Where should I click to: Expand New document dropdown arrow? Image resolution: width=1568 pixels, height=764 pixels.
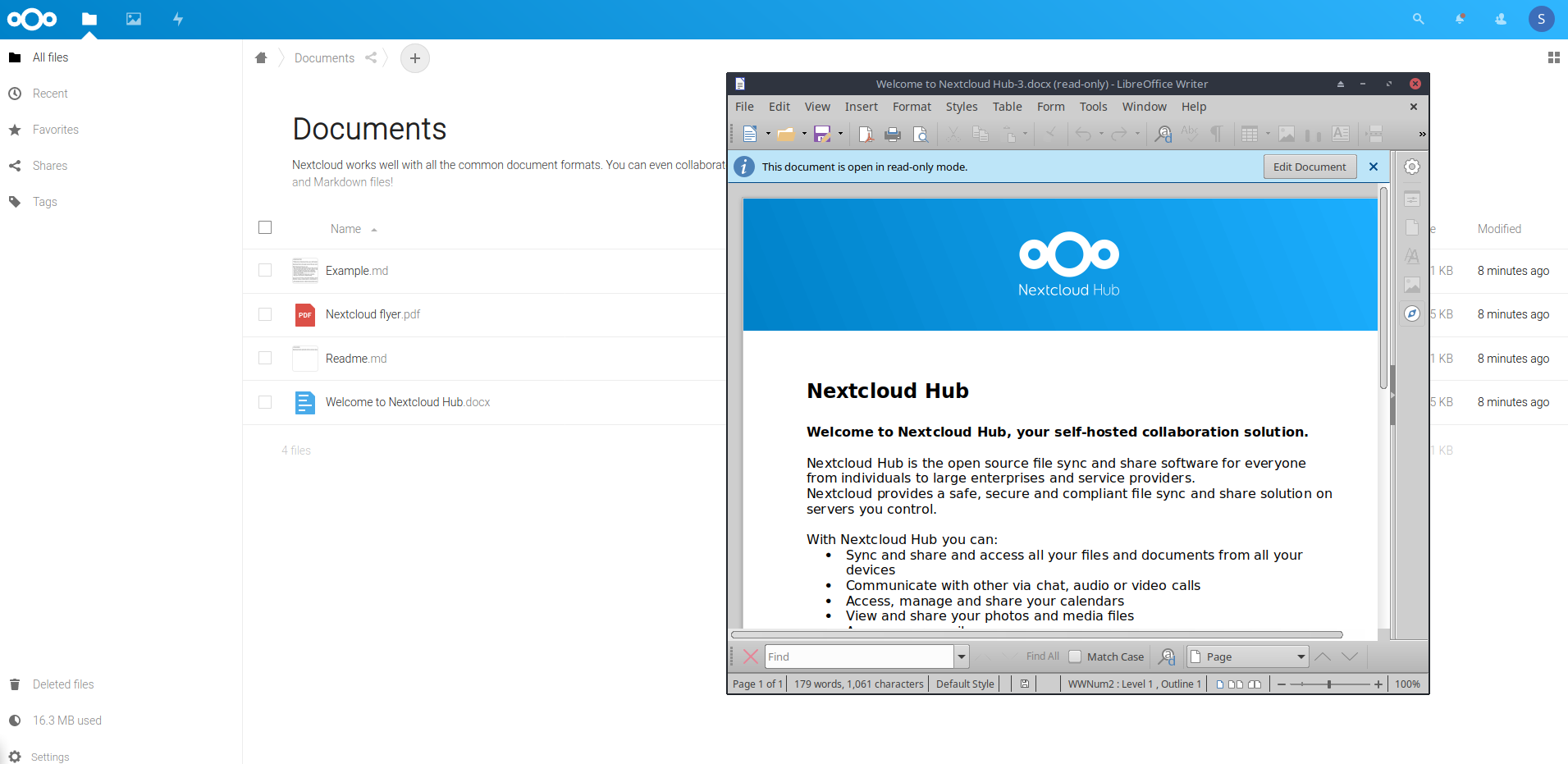point(768,134)
